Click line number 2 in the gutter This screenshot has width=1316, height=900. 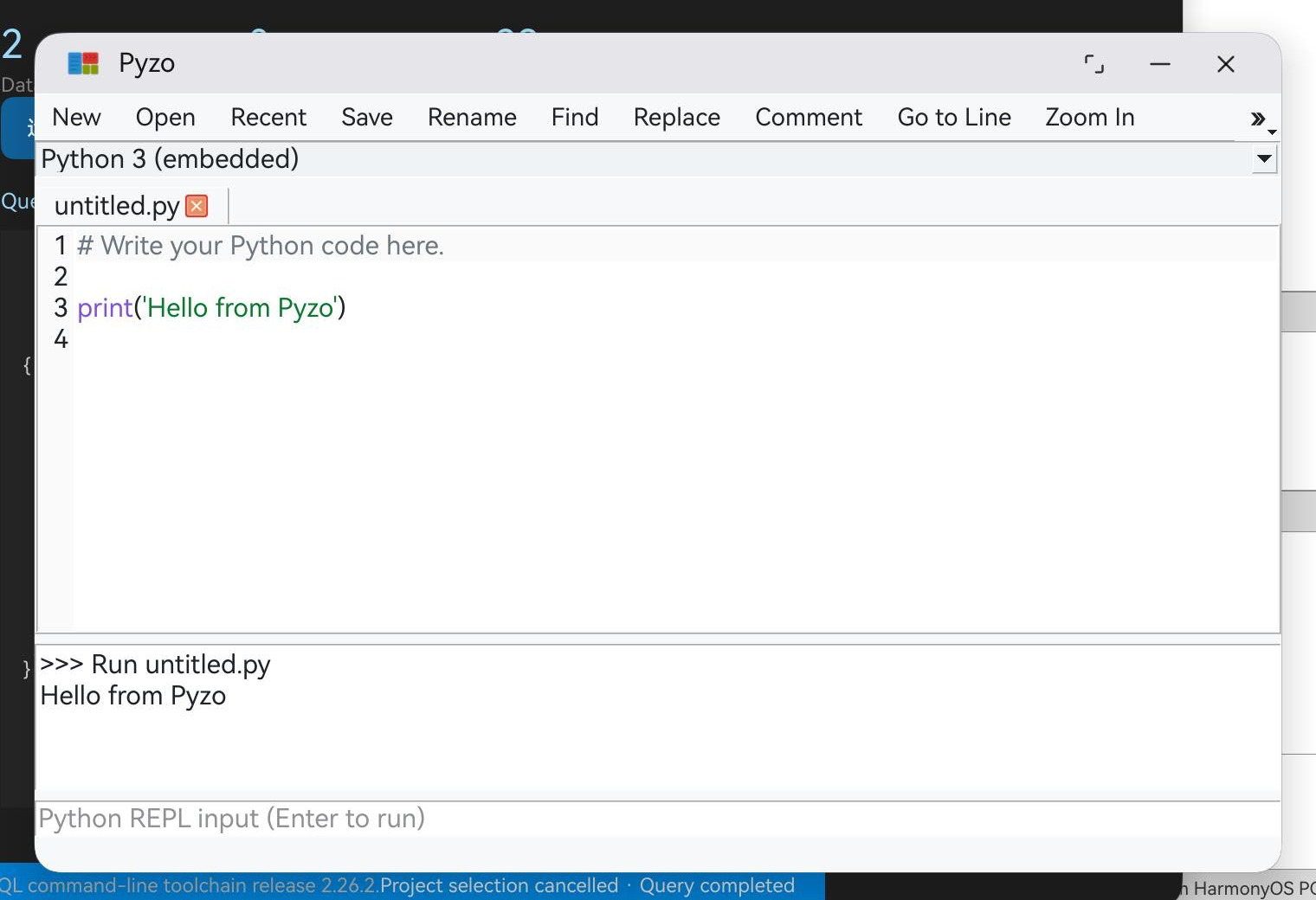coord(61,277)
